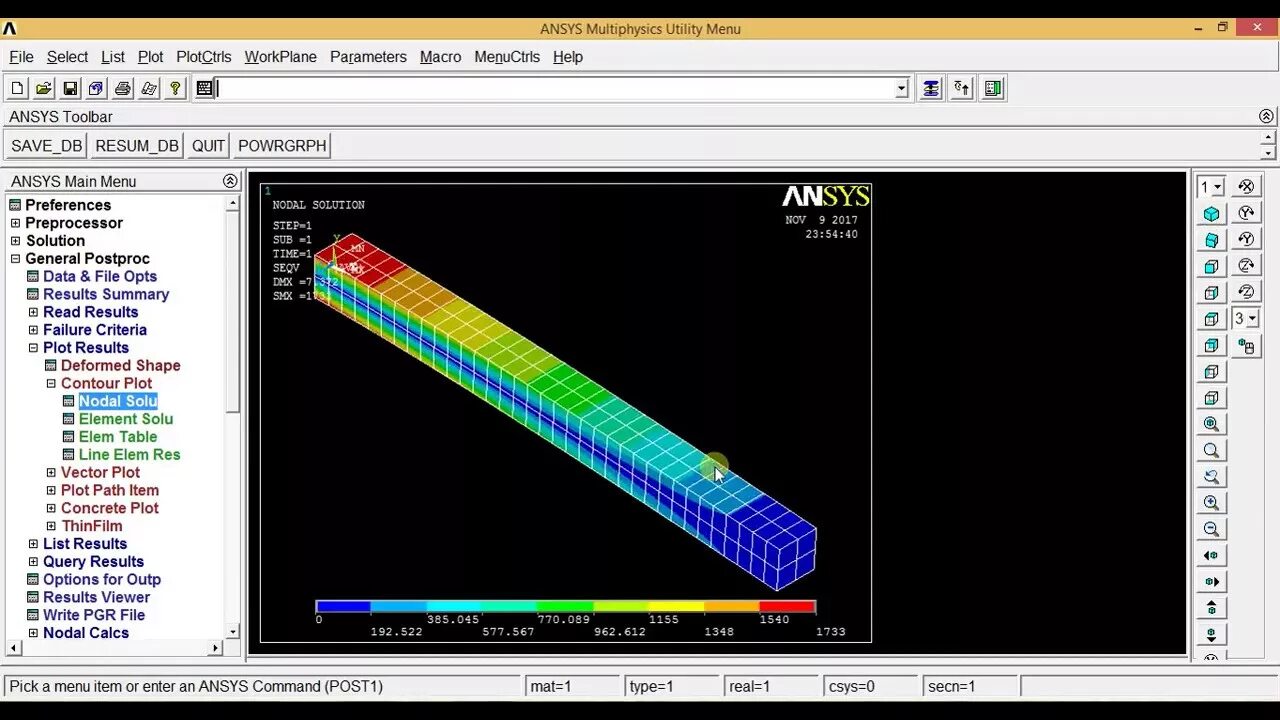The height and width of the screenshot is (720, 1280).
Task: Toggle Dynamic Model Mode icon
Action: (1246, 346)
